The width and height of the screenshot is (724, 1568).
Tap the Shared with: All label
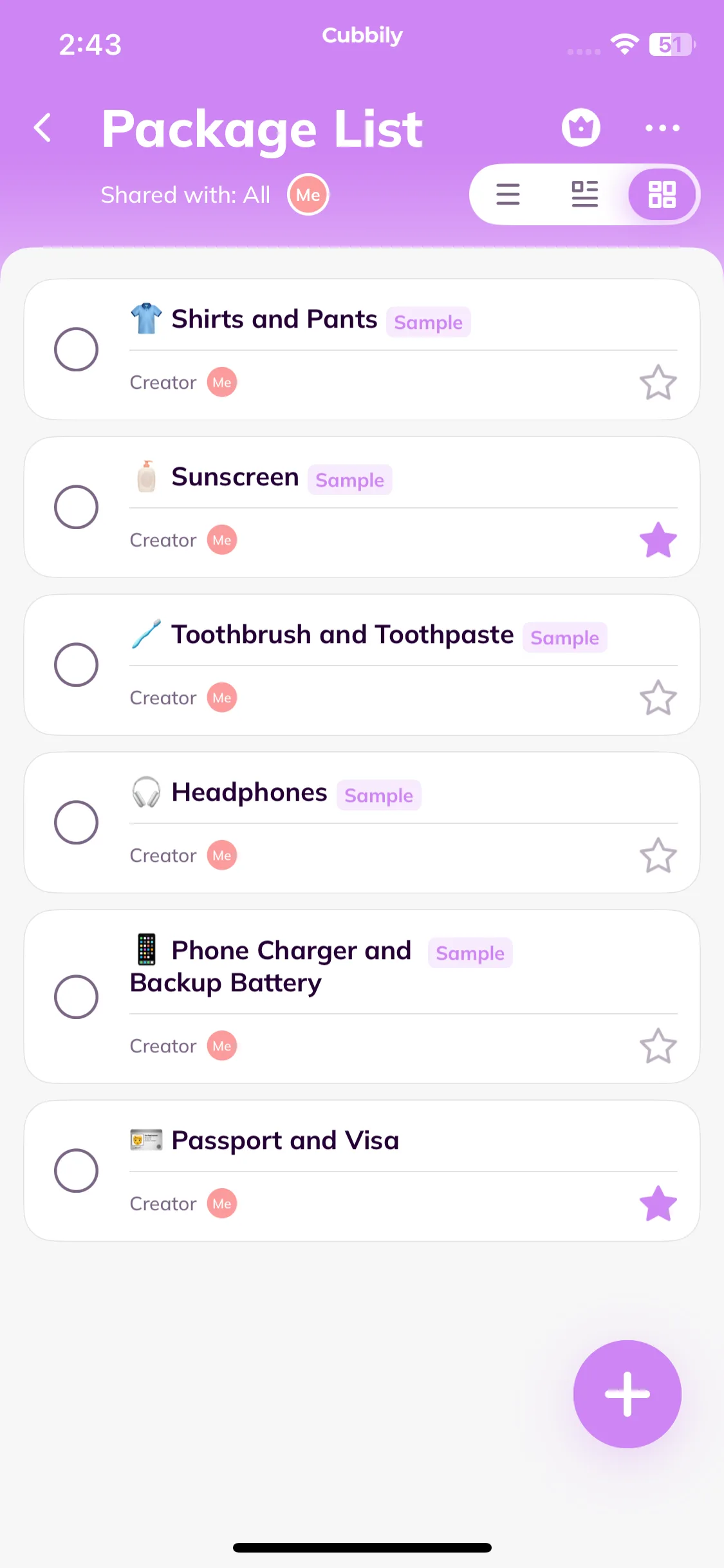click(185, 195)
